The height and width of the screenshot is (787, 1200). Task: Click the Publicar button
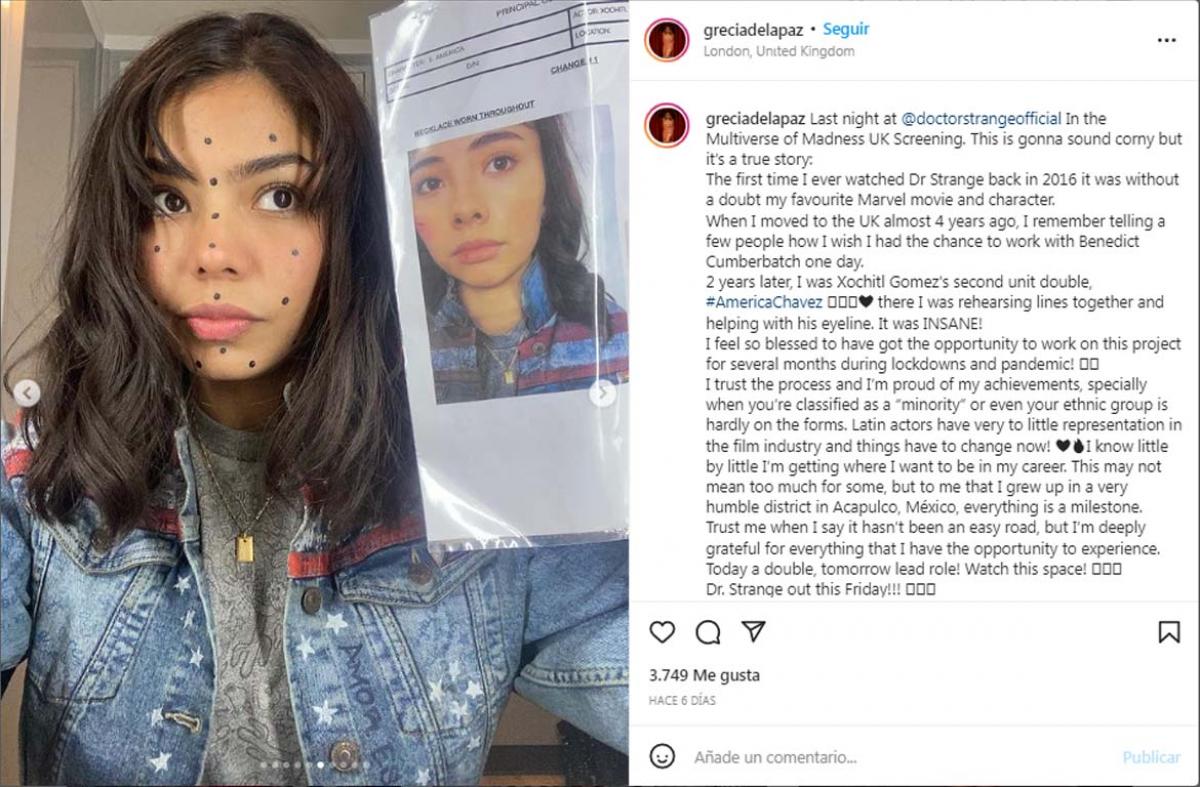[x=1151, y=757]
